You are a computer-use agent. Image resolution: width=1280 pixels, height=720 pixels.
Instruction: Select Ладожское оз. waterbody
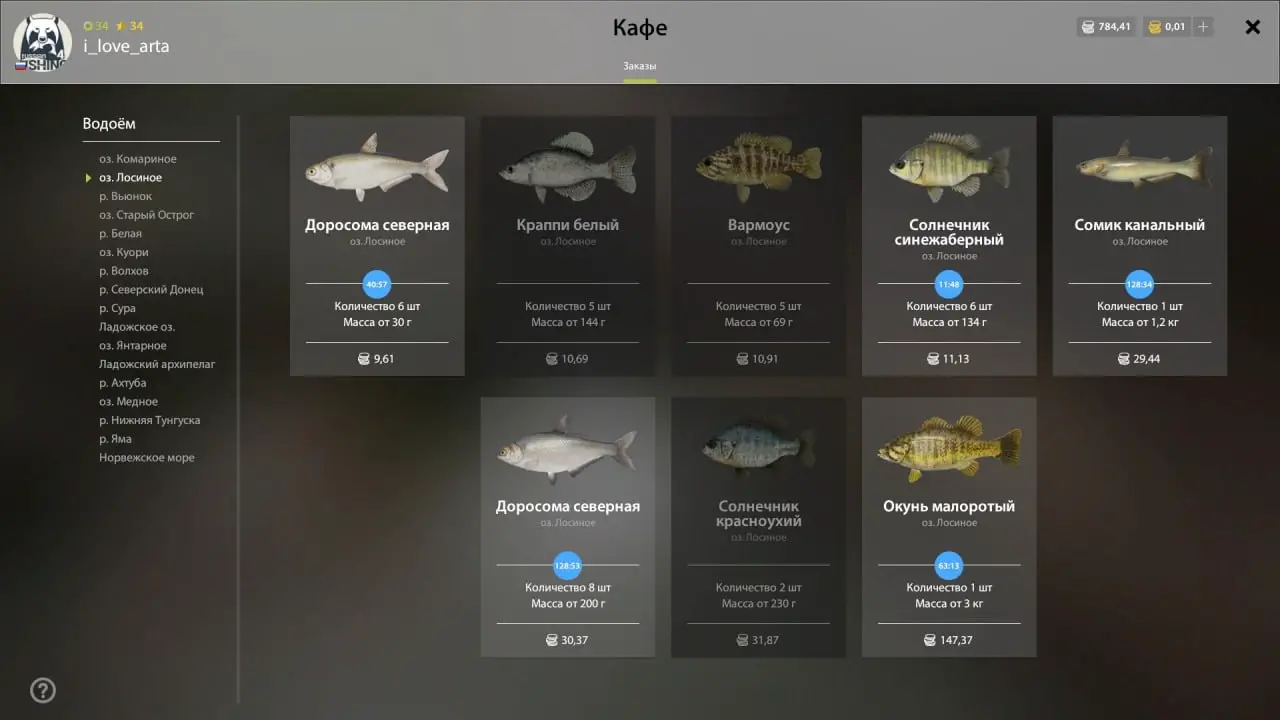click(x=137, y=327)
